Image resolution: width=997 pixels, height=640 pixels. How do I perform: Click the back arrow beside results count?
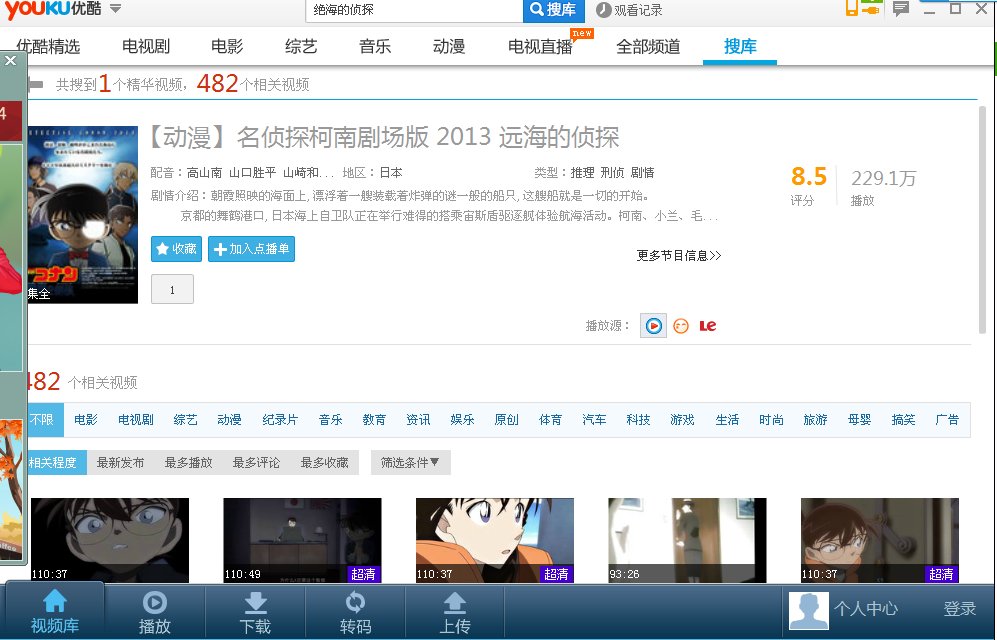coord(35,84)
